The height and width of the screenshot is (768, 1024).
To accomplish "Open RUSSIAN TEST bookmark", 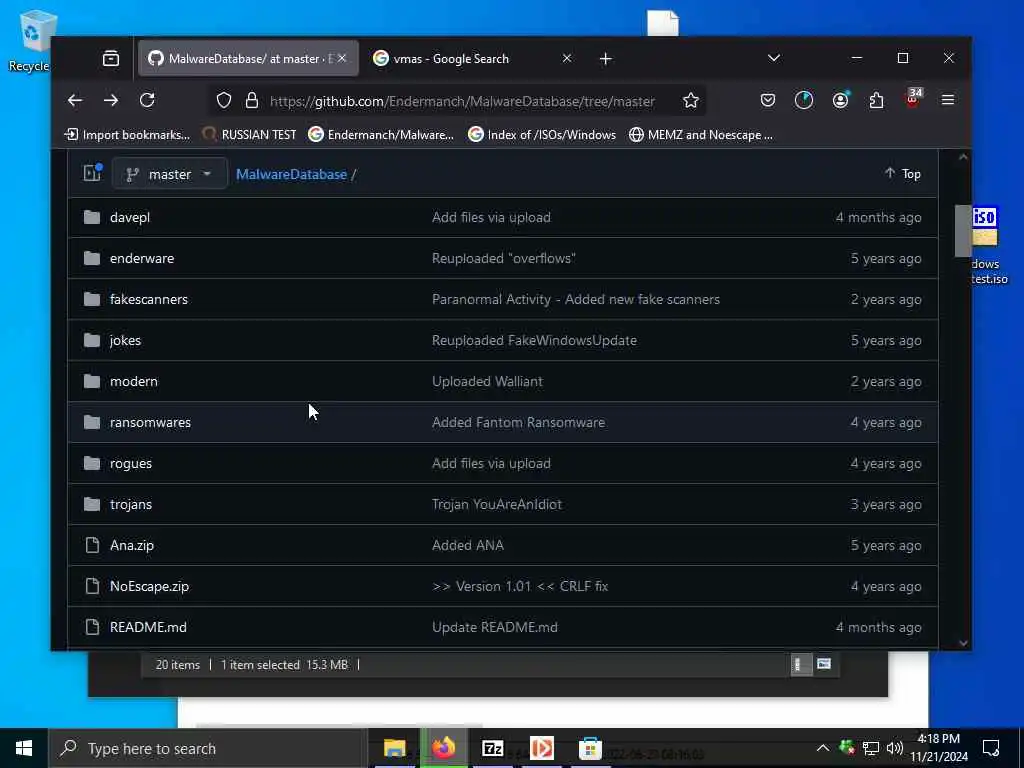I will point(249,135).
